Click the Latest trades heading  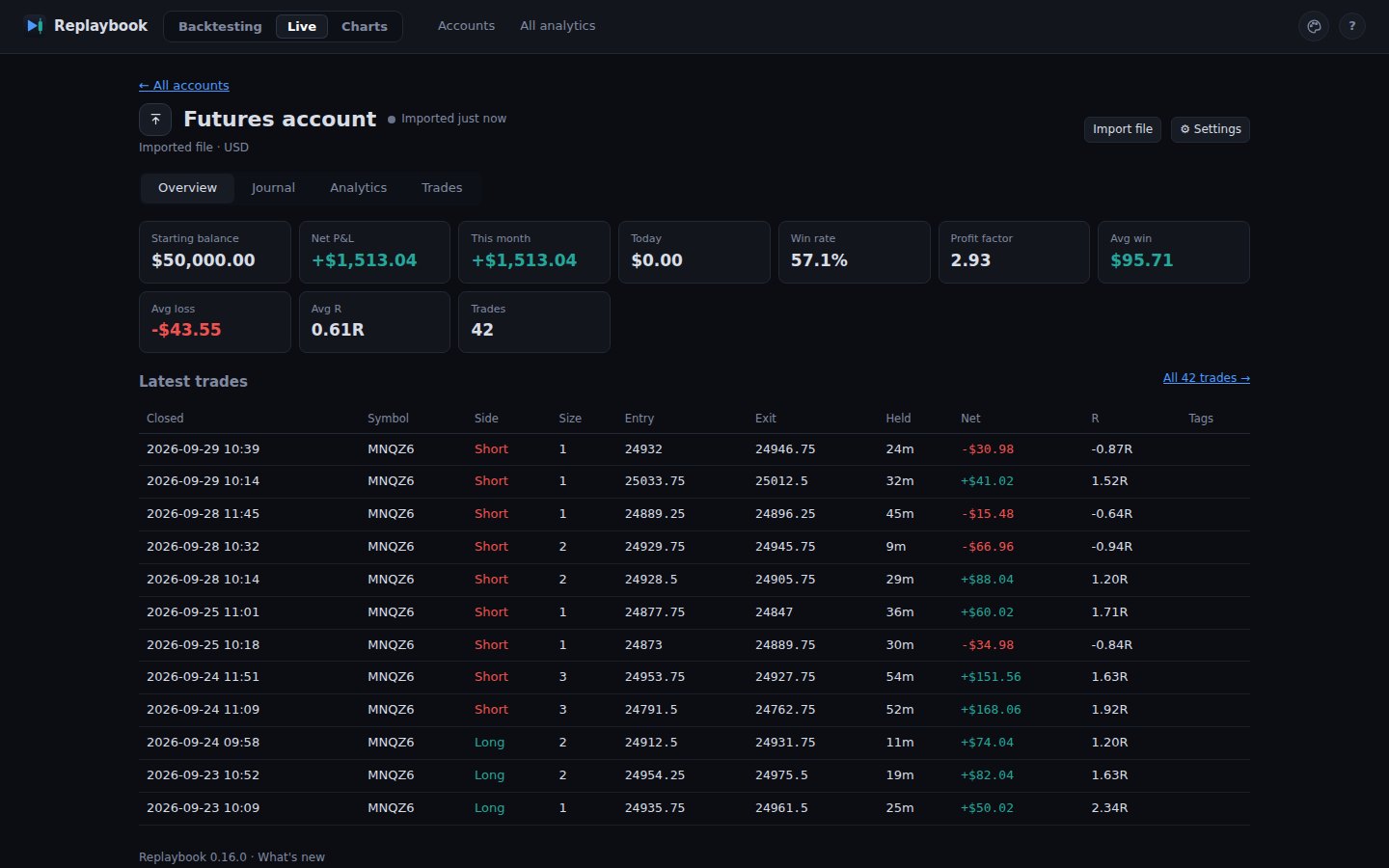pos(193,382)
